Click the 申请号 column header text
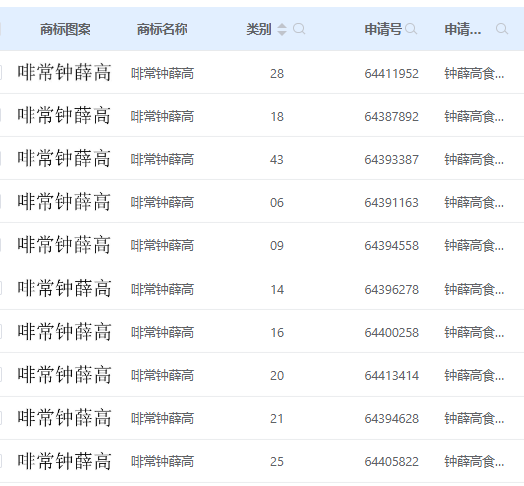The height and width of the screenshot is (486, 524). click(x=383, y=29)
